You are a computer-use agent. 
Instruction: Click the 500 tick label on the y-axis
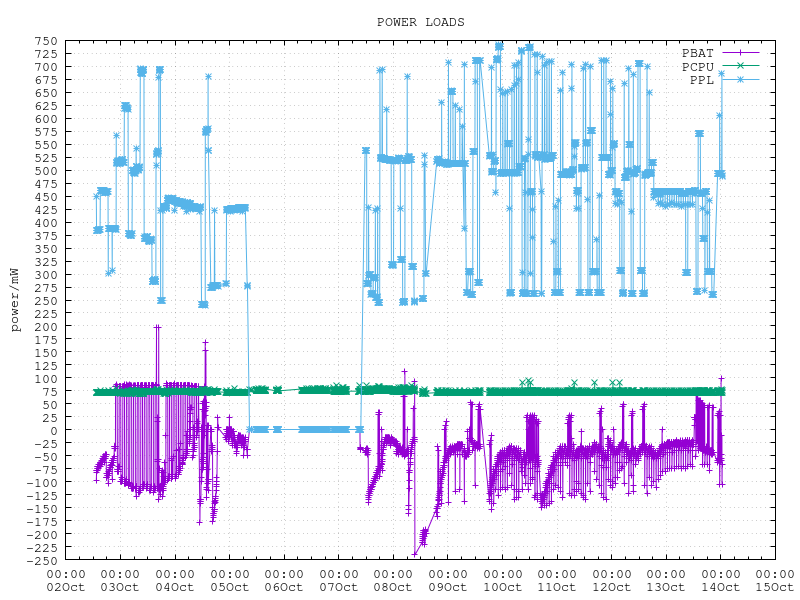point(45,171)
